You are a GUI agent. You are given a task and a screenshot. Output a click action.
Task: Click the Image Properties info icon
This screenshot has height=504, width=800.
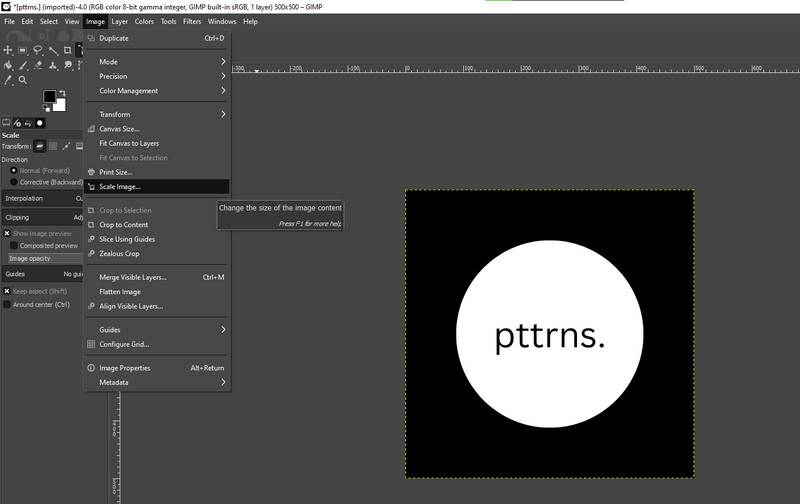pos(91,368)
